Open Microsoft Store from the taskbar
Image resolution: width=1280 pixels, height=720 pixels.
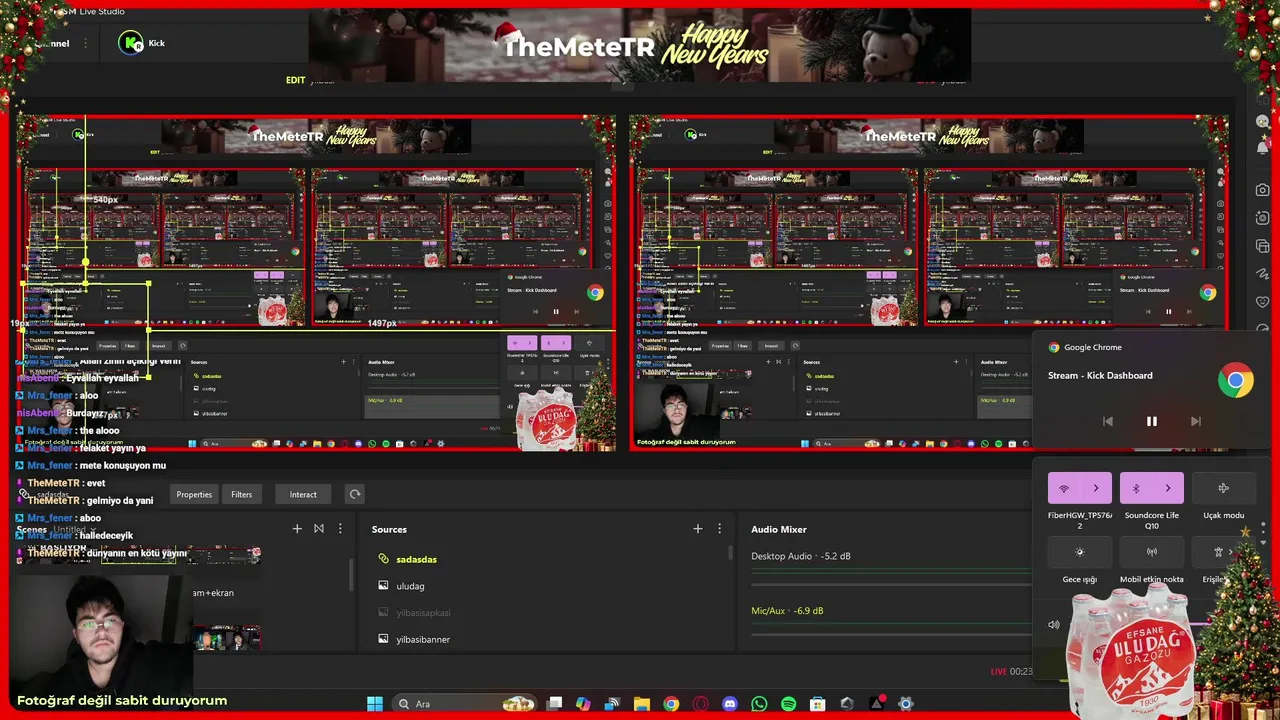pyautogui.click(x=818, y=704)
